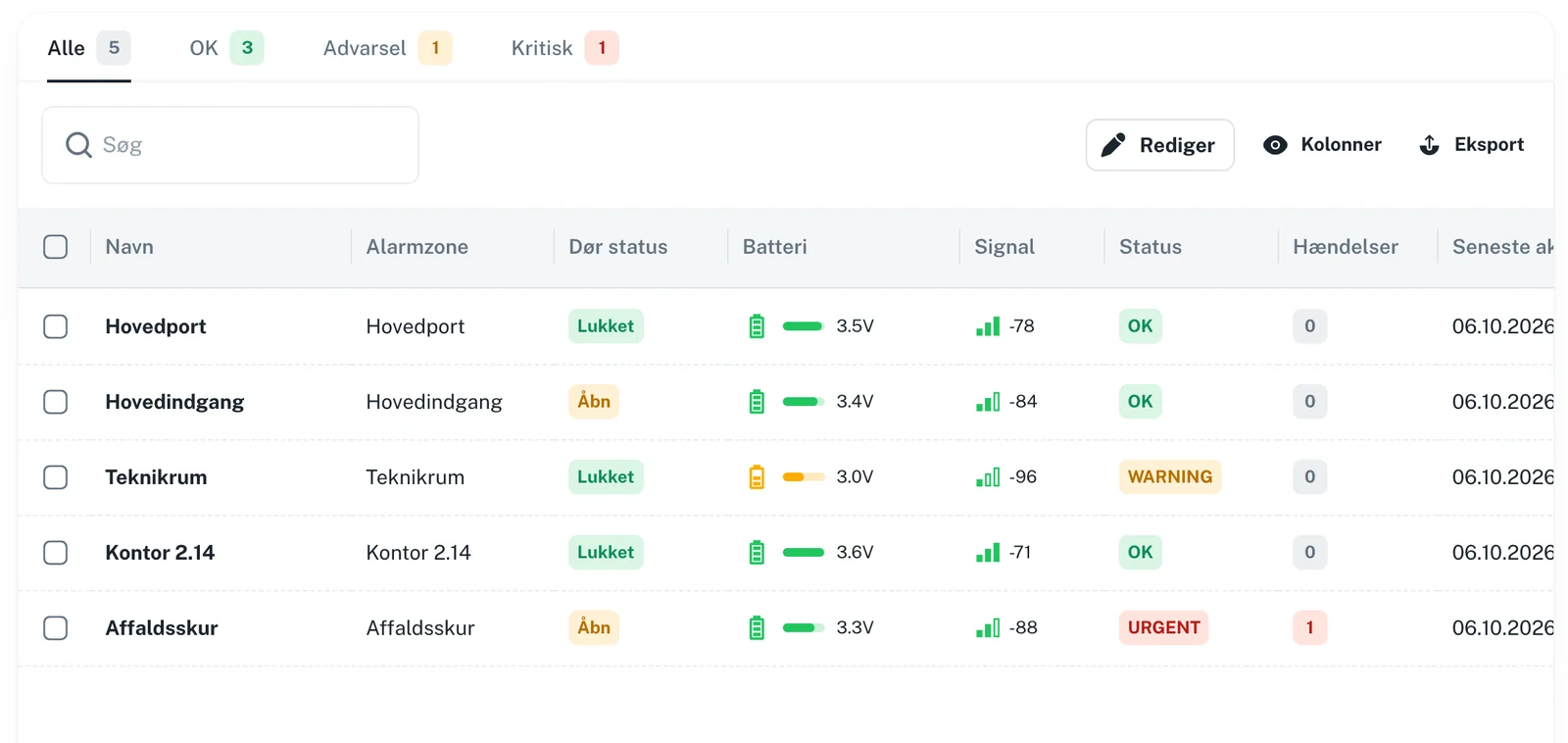Click the WARNING status badge for Teknikrum
The height and width of the screenshot is (743, 1568).
(1170, 477)
